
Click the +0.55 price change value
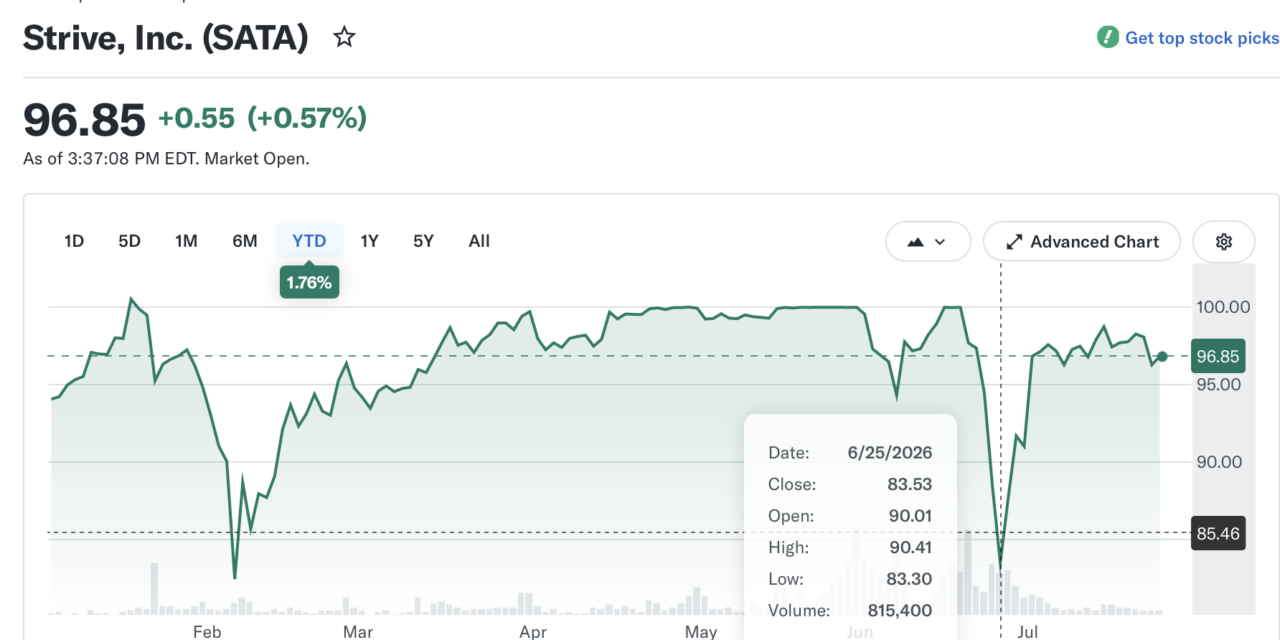point(196,119)
